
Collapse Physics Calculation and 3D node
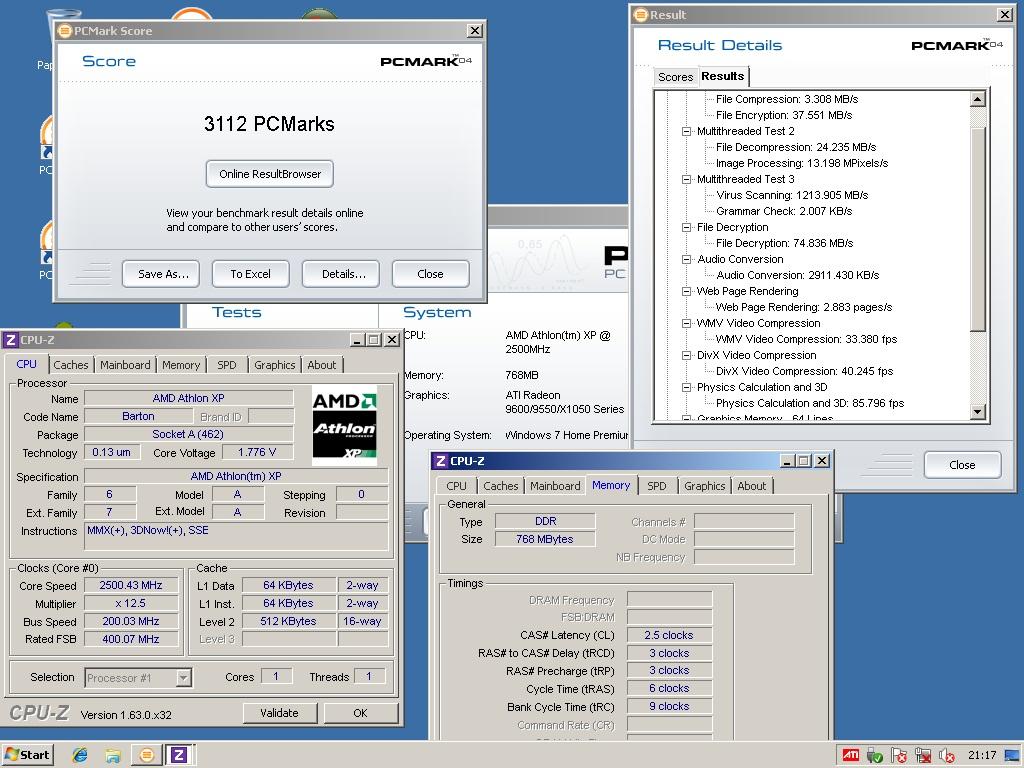[686, 387]
